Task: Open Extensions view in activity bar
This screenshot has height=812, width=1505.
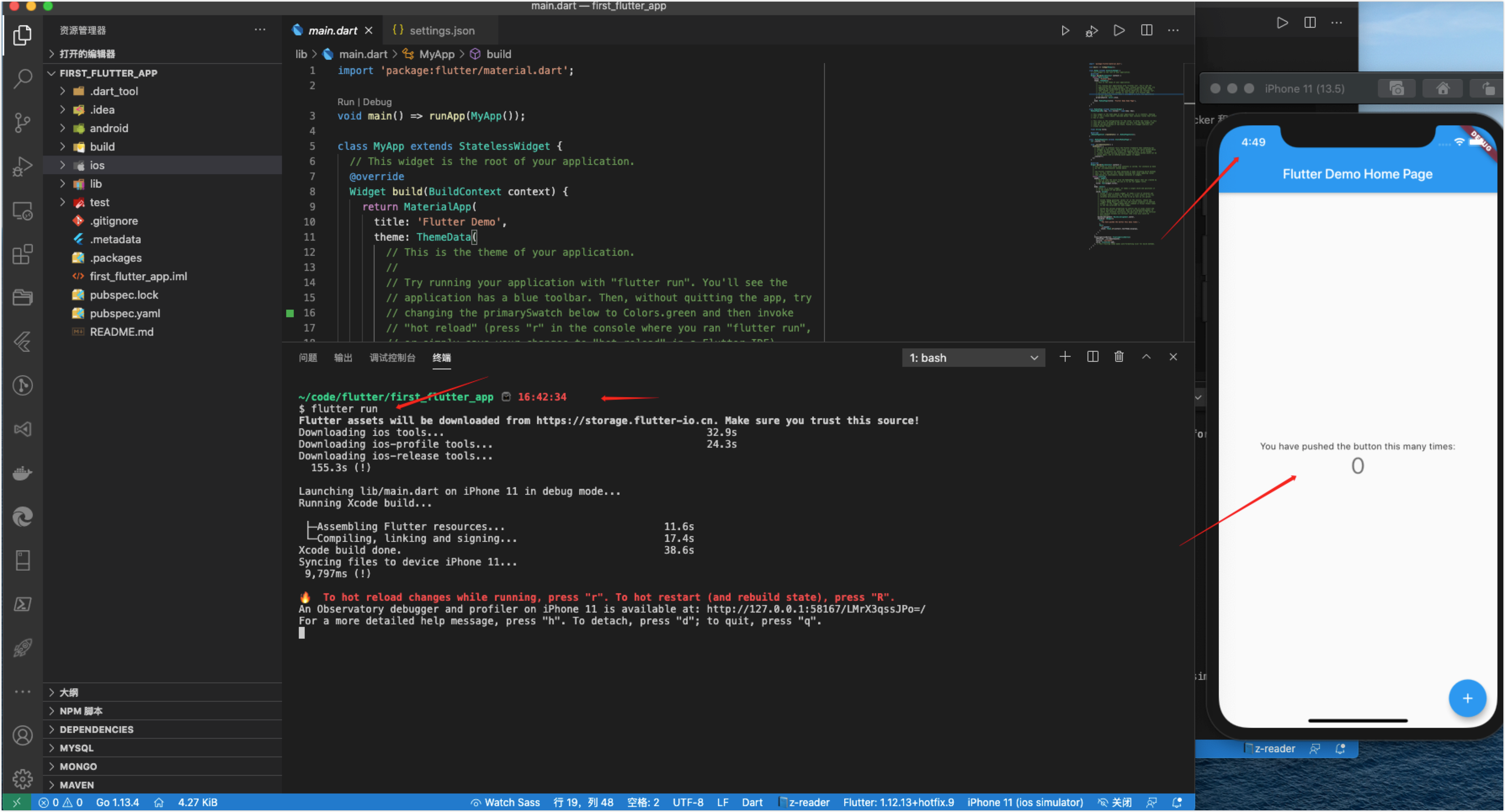Action: [22, 255]
